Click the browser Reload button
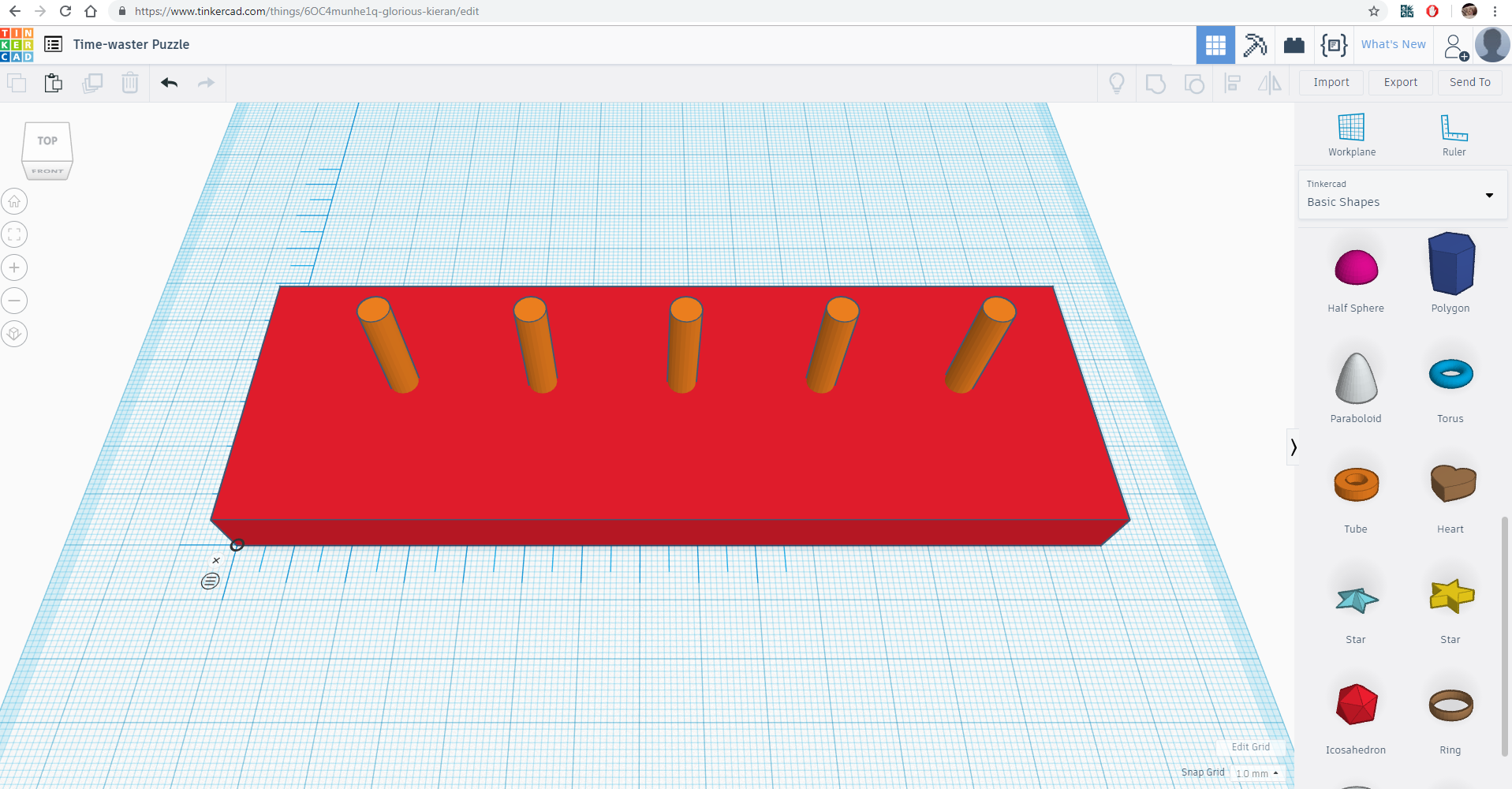 [65, 11]
